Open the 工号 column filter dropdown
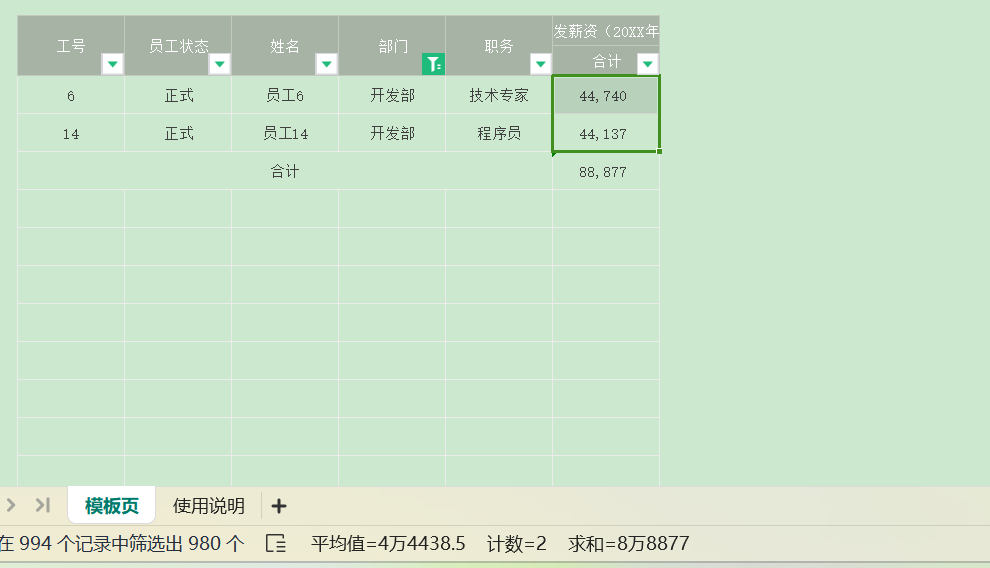Viewport: 990px width, 568px height. (x=112, y=64)
